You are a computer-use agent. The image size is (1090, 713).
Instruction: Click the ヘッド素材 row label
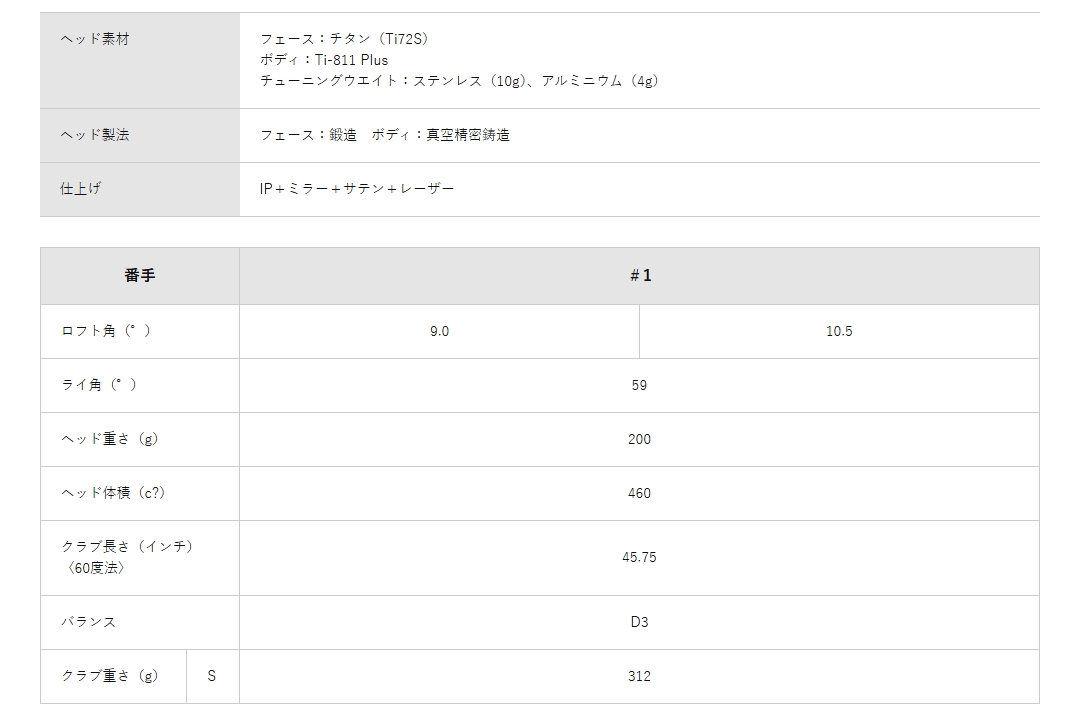(95, 39)
